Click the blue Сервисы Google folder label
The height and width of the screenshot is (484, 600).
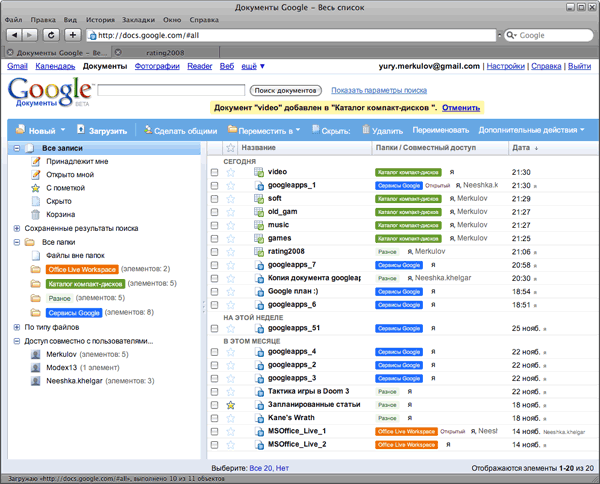click(x=74, y=313)
